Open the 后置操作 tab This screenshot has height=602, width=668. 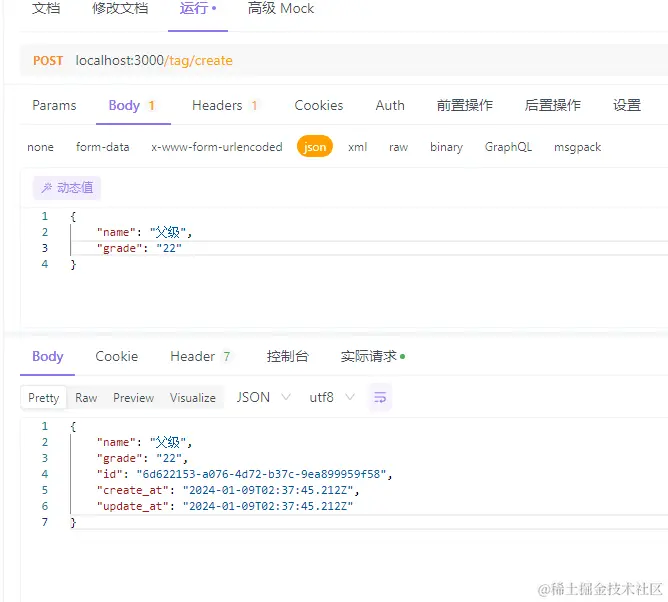553,105
